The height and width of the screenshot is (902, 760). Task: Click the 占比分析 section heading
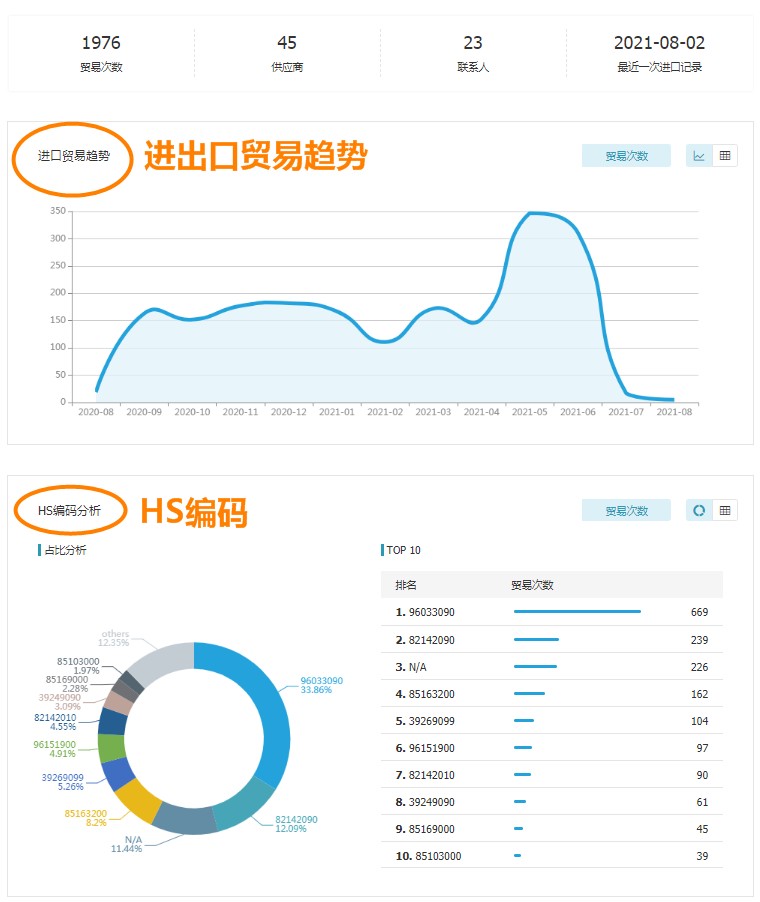pos(65,550)
